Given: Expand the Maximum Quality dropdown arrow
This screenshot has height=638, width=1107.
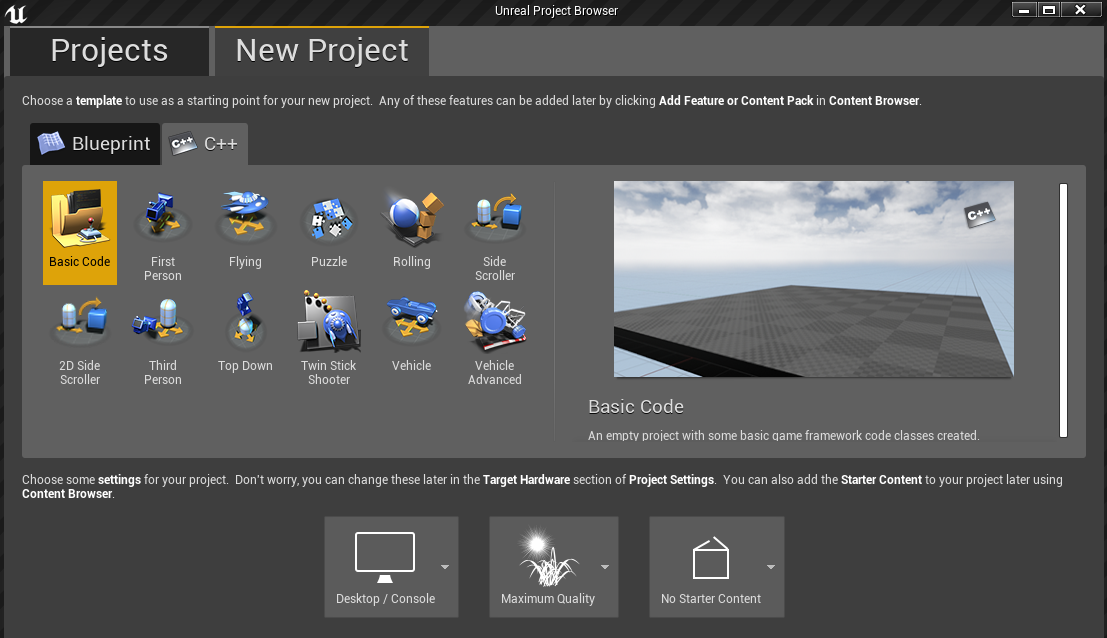Looking at the screenshot, I should [605, 567].
